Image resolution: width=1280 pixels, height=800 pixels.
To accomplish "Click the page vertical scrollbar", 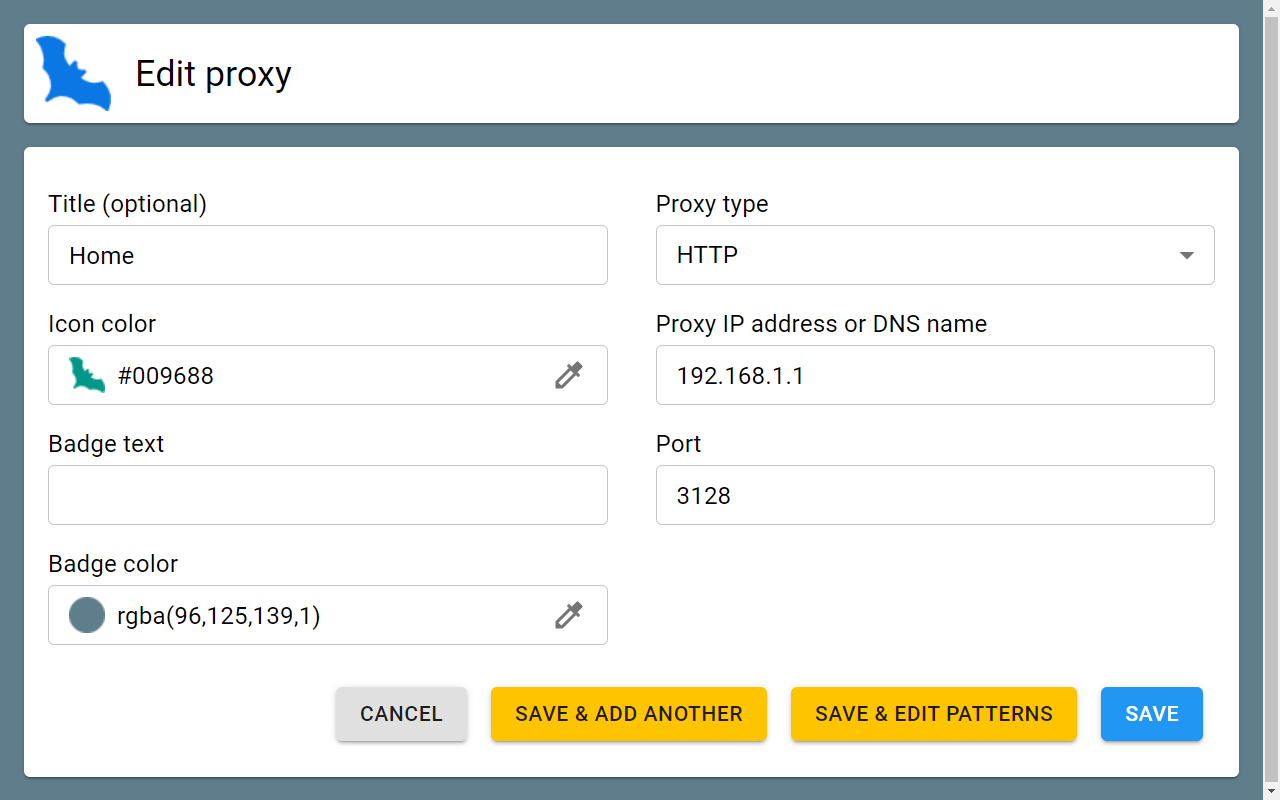I will coord(1272,400).
